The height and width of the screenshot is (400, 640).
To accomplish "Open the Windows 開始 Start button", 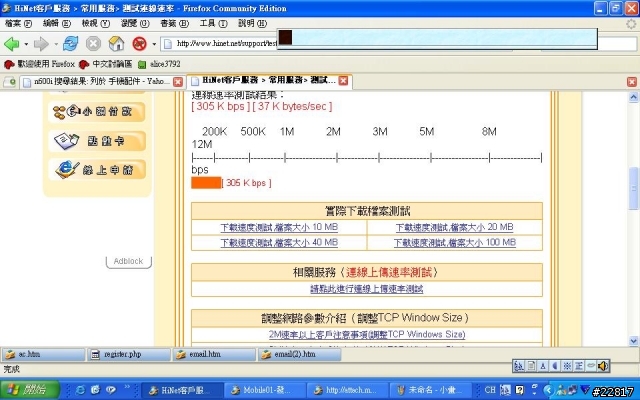I will tap(29, 390).
